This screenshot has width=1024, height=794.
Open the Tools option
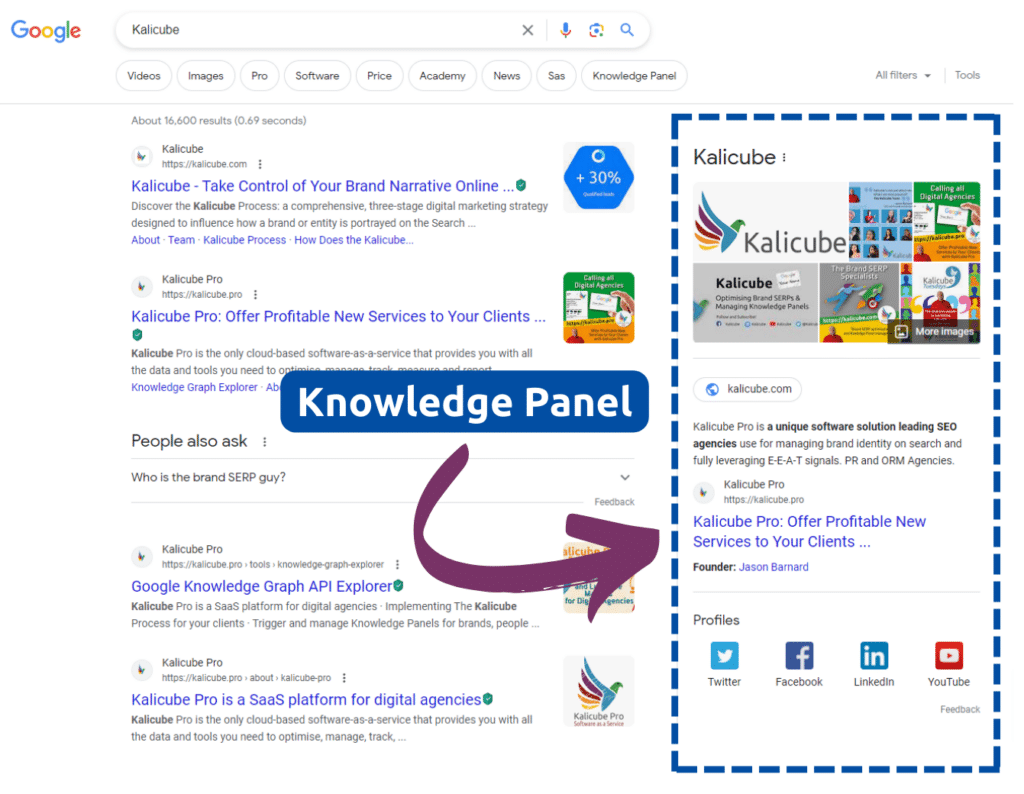click(x=967, y=75)
